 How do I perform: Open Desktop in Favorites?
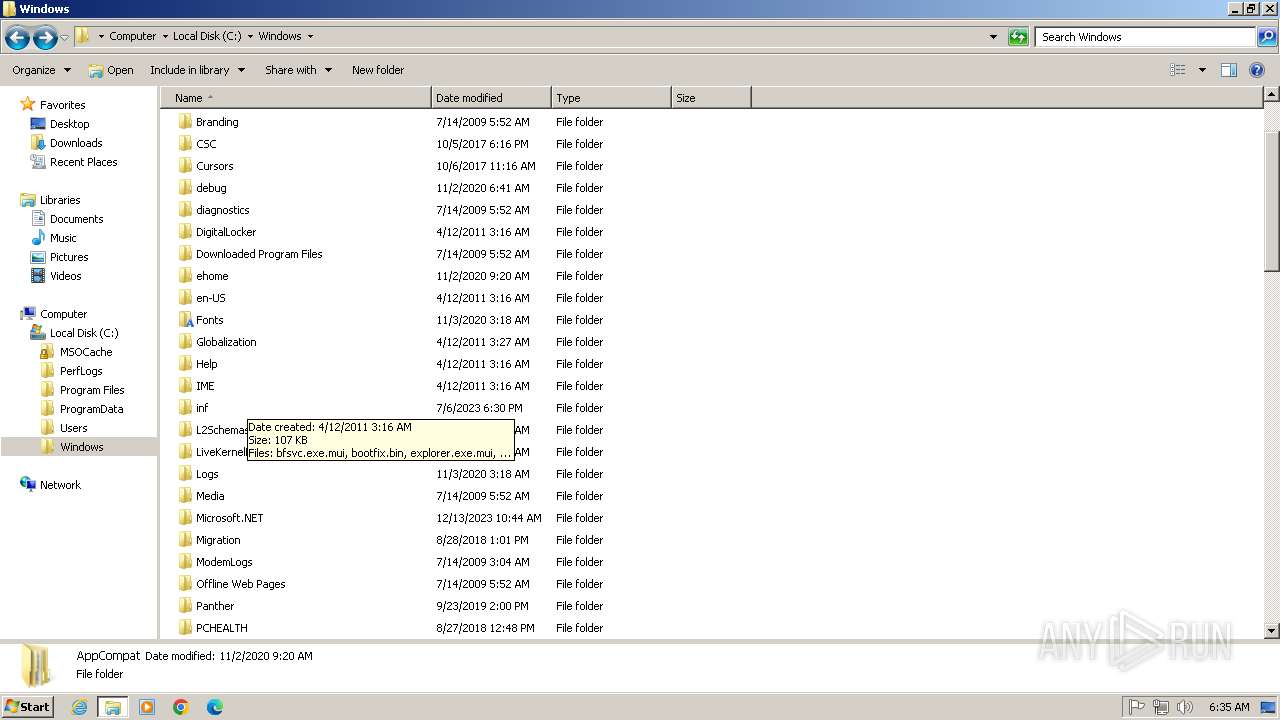tap(69, 124)
